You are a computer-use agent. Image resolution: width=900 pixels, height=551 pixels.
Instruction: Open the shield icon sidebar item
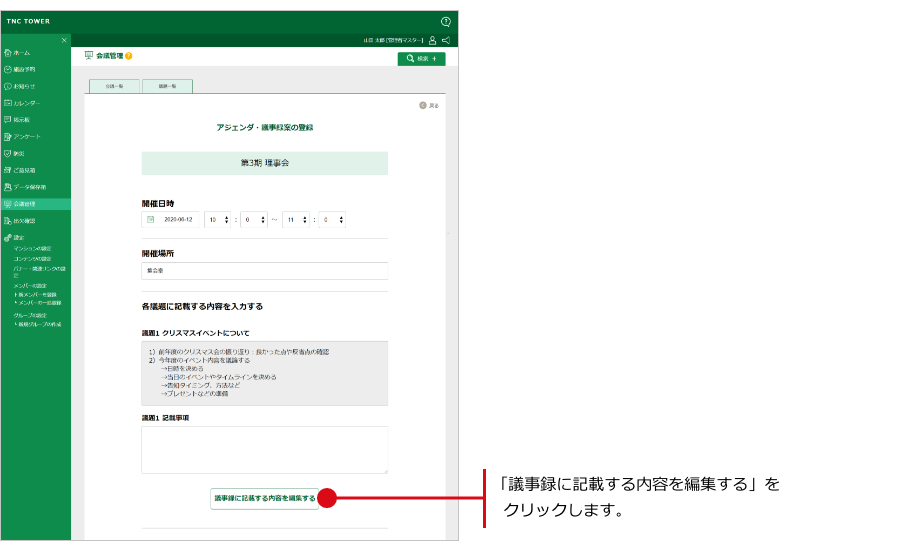(14, 153)
